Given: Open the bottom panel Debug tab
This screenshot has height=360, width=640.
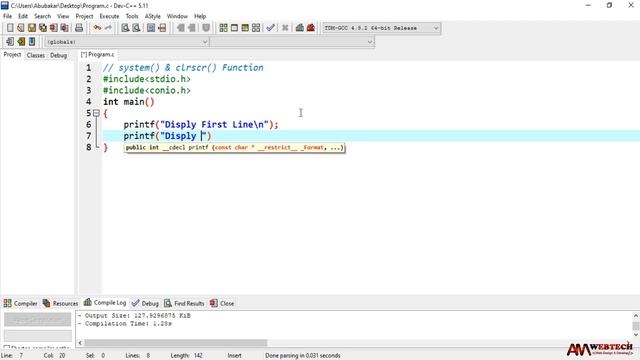Looking at the screenshot, I should pyautogui.click(x=145, y=303).
